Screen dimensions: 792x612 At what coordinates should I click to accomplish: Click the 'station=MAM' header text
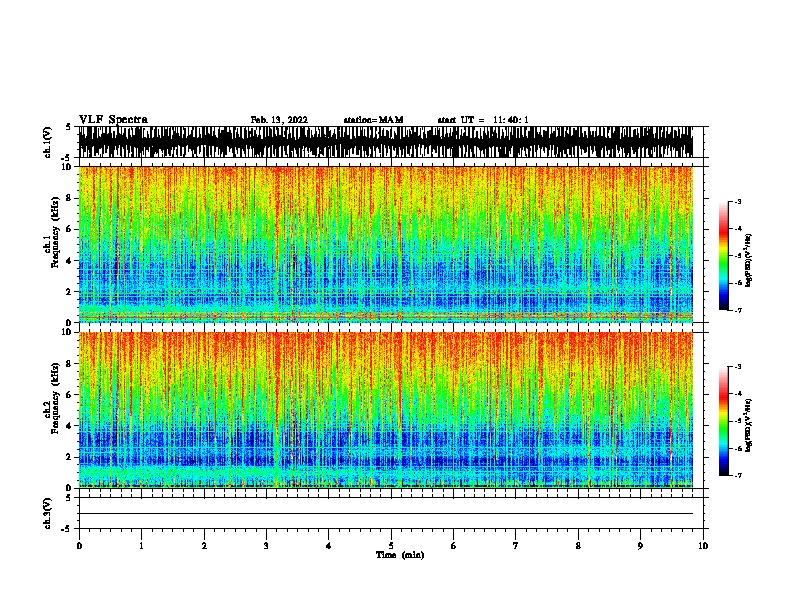373,120
